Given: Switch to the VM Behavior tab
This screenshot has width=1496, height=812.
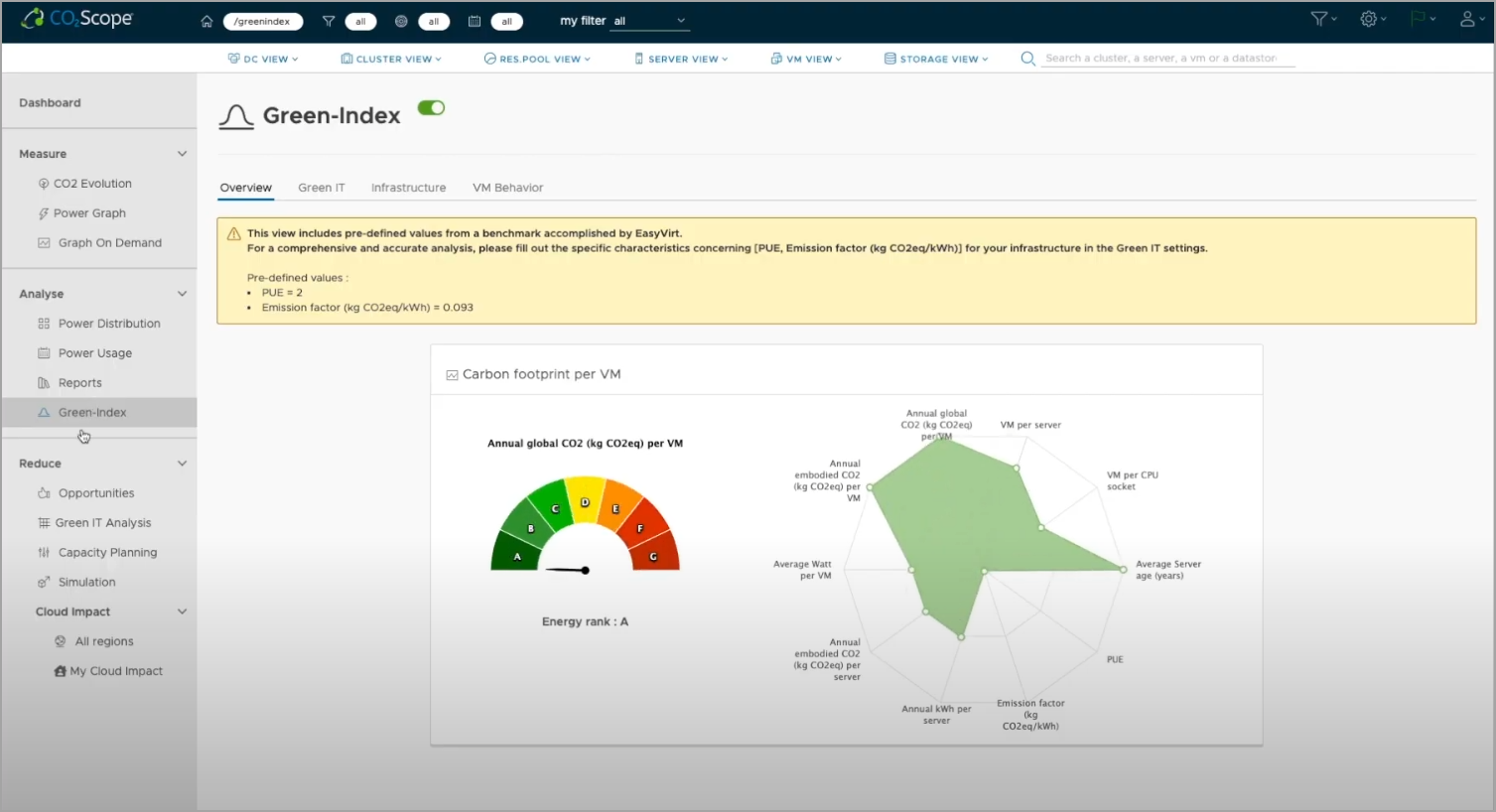Looking at the screenshot, I should pyautogui.click(x=507, y=188).
